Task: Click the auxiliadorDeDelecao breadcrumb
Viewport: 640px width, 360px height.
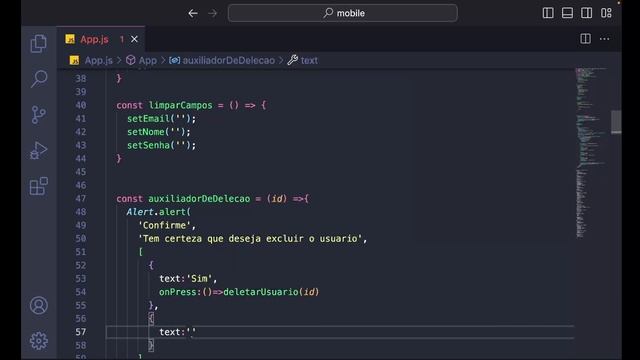Action: click(228, 60)
